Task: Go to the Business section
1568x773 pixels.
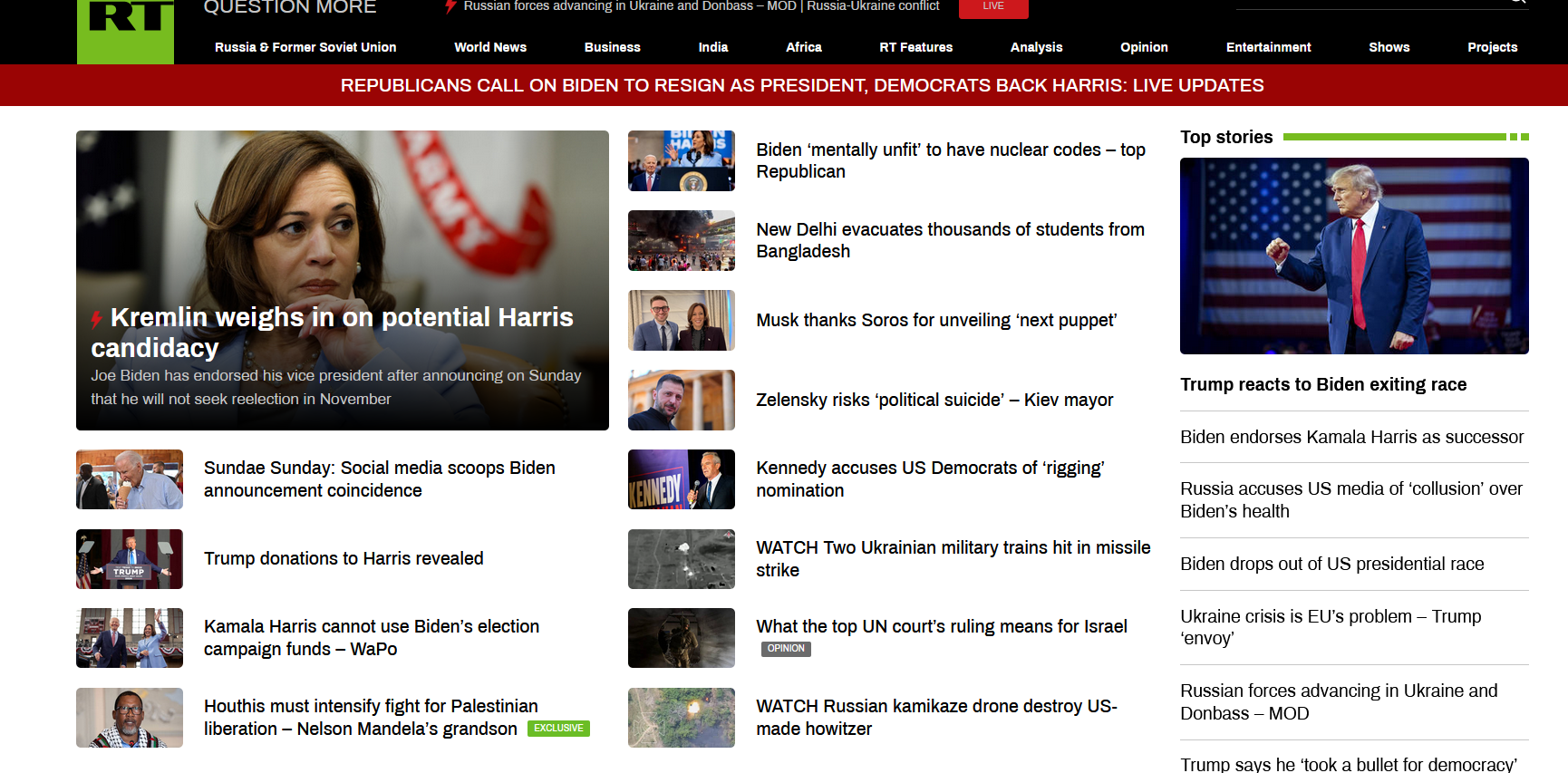Action: [613, 47]
